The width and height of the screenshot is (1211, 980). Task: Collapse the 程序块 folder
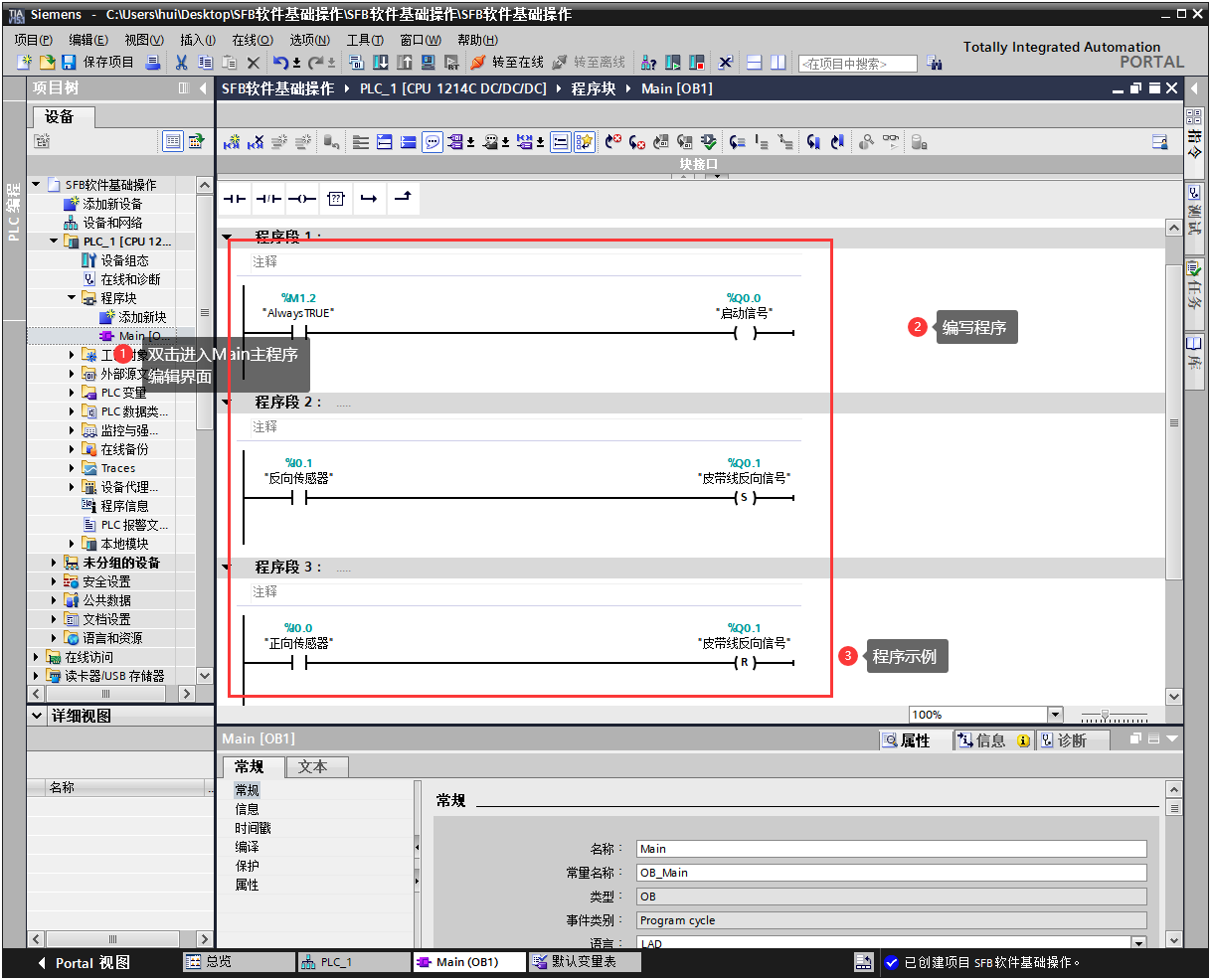[x=73, y=298]
